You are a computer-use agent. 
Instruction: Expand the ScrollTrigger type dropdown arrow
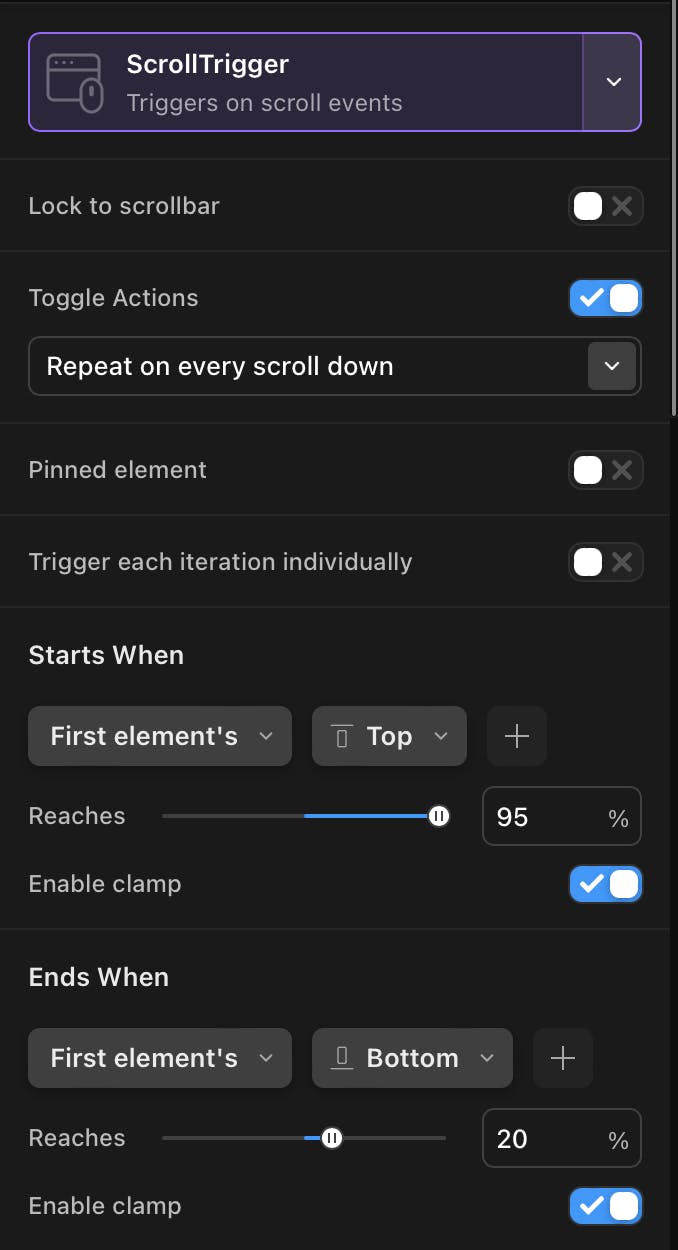click(613, 82)
